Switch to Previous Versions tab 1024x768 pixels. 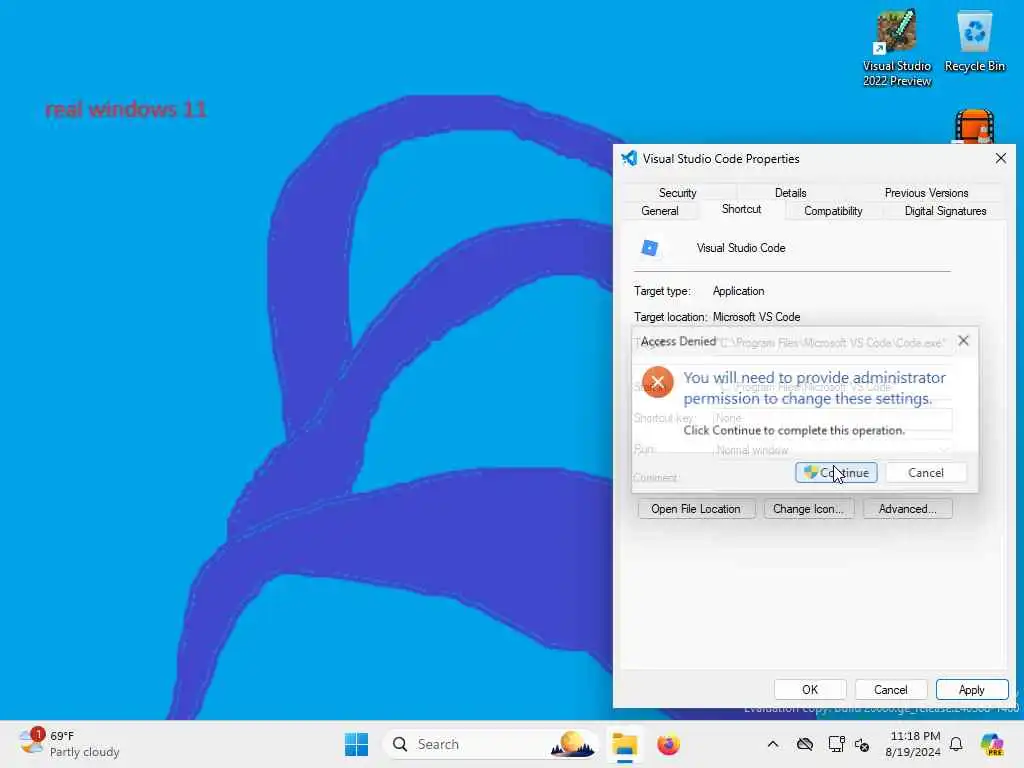pyautogui.click(x=926, y=193)
